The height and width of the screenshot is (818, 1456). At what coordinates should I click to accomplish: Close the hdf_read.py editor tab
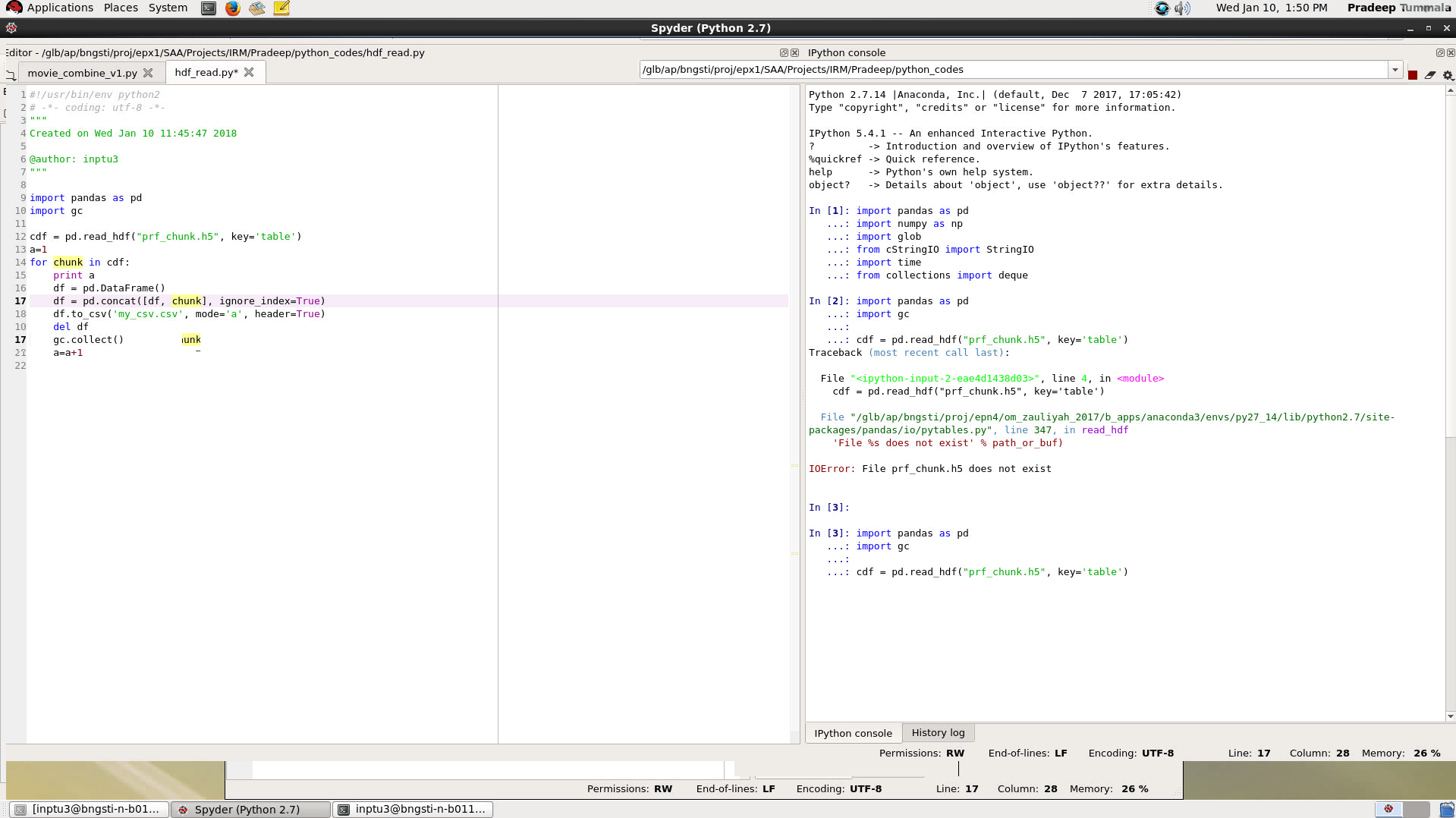[249, 73]
